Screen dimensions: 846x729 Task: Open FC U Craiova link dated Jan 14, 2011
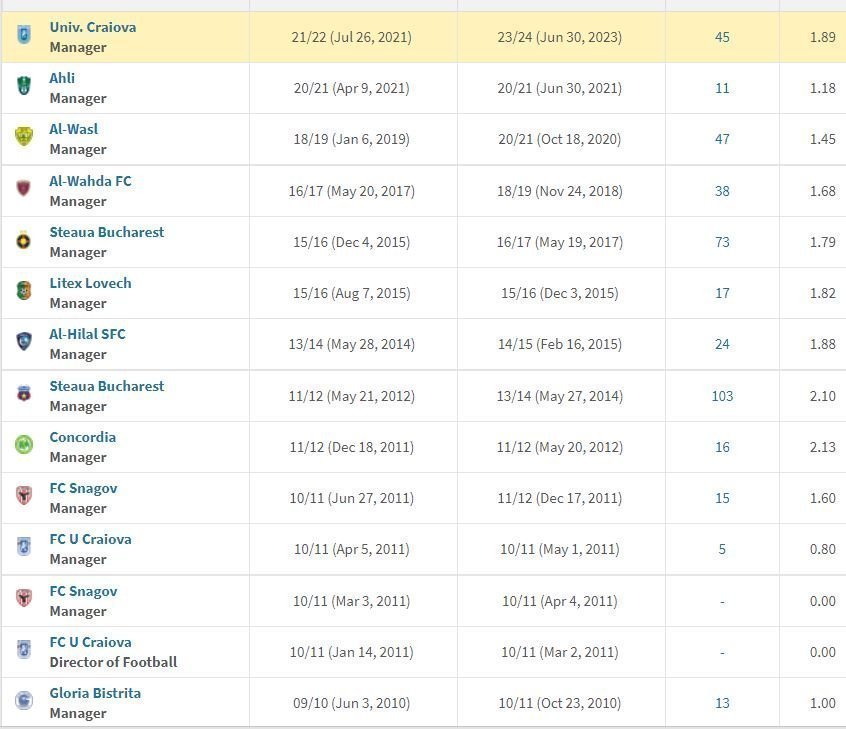point(91,642)
